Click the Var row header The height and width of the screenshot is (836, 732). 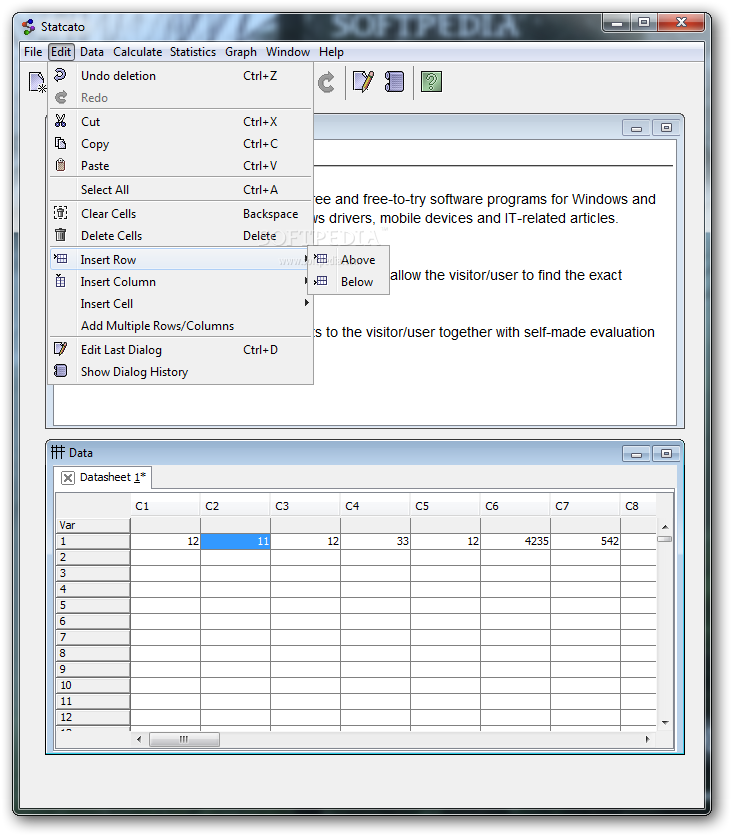(x=93, y=525)
